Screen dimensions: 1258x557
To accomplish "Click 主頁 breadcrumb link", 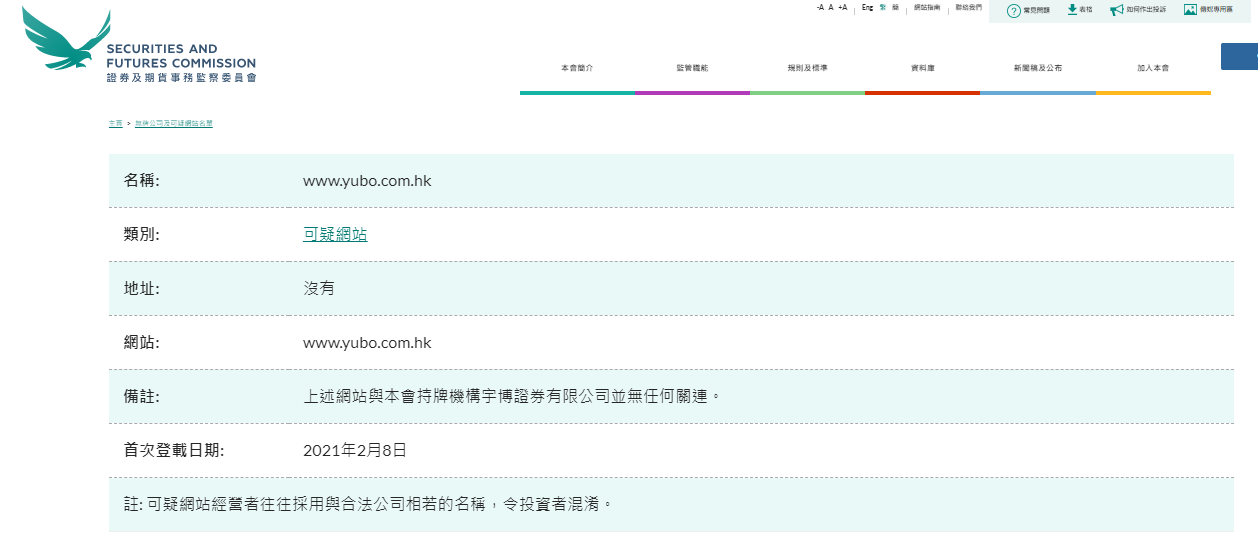I will point(115,123).
